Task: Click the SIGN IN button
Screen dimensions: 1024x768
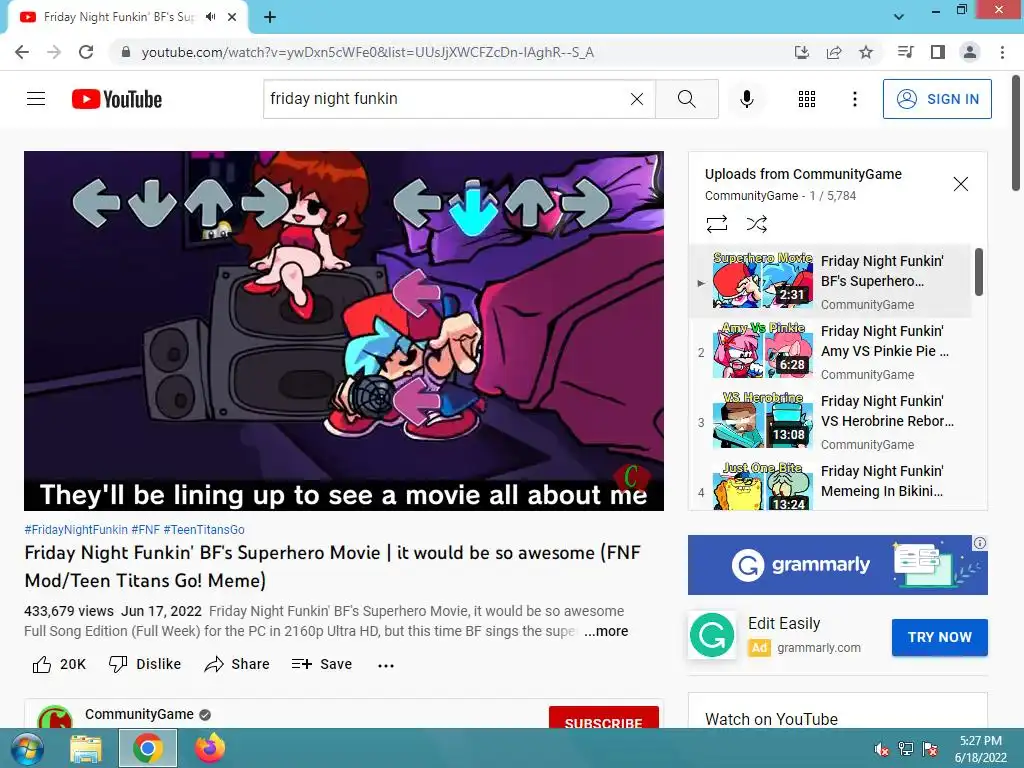Action: [x=936, y=99]
